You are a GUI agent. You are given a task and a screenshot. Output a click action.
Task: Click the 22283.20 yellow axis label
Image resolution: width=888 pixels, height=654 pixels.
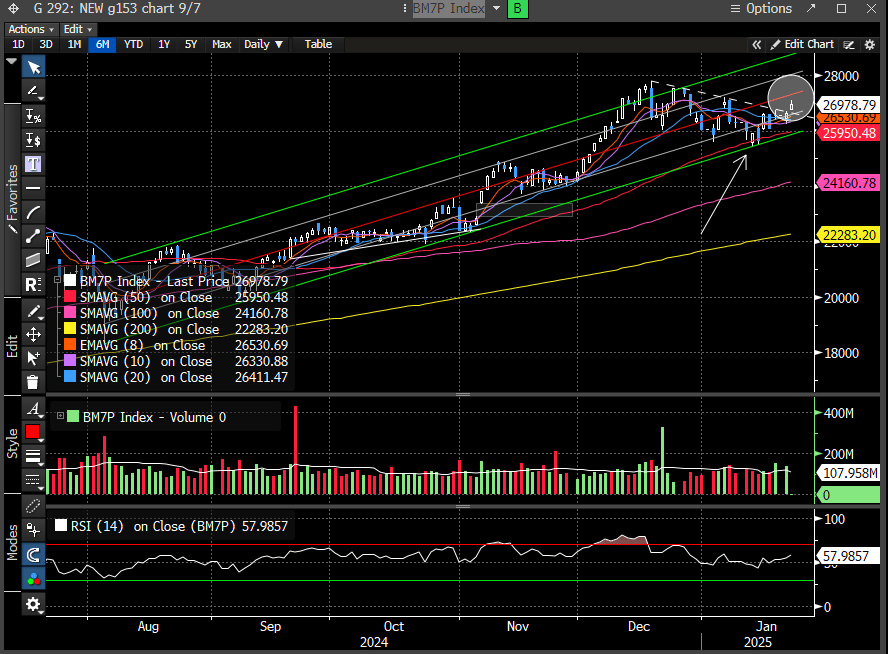(848, 234)
